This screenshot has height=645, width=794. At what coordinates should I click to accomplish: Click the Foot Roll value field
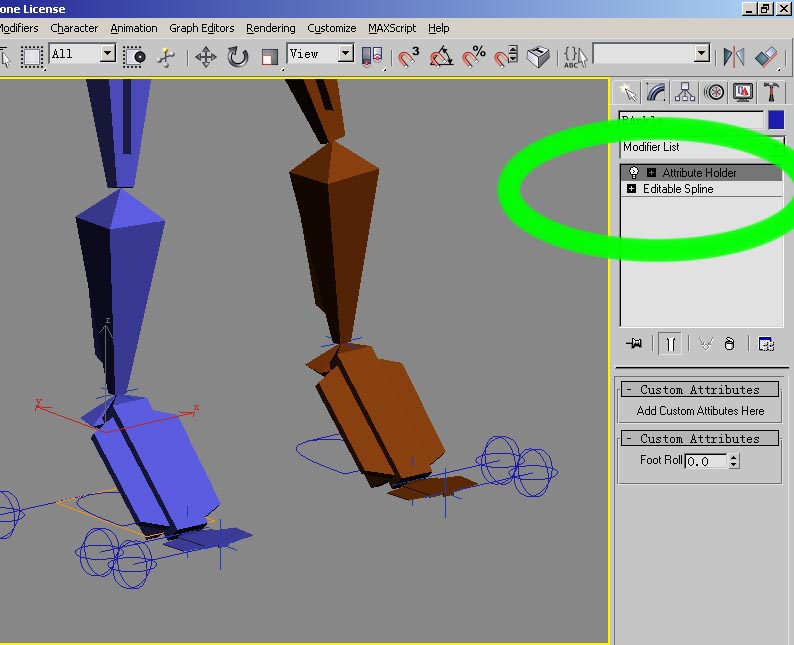click(x=706, y=461)
